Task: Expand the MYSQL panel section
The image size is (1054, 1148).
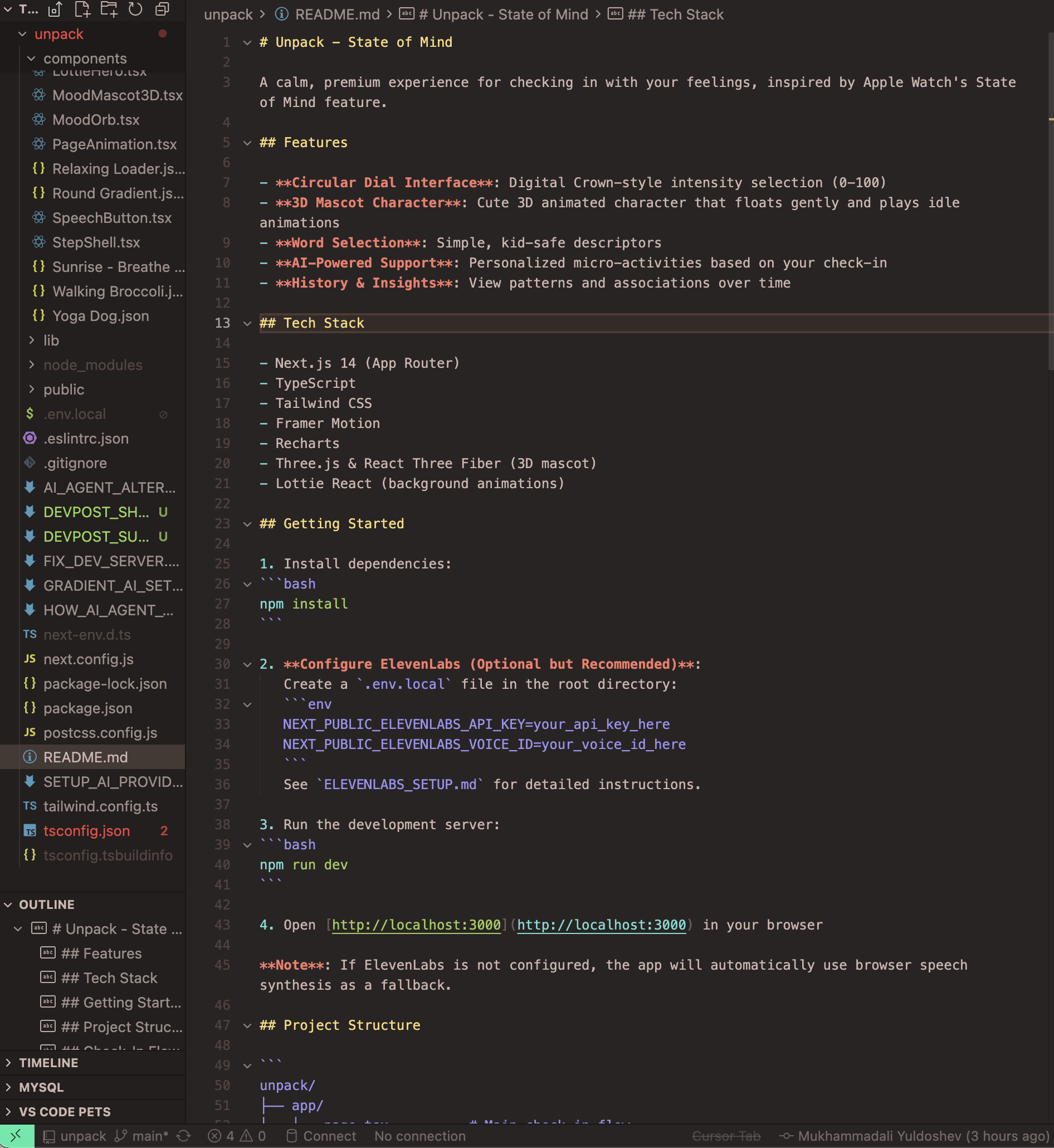Action: pyautogui.click(x=8, y=1087)
